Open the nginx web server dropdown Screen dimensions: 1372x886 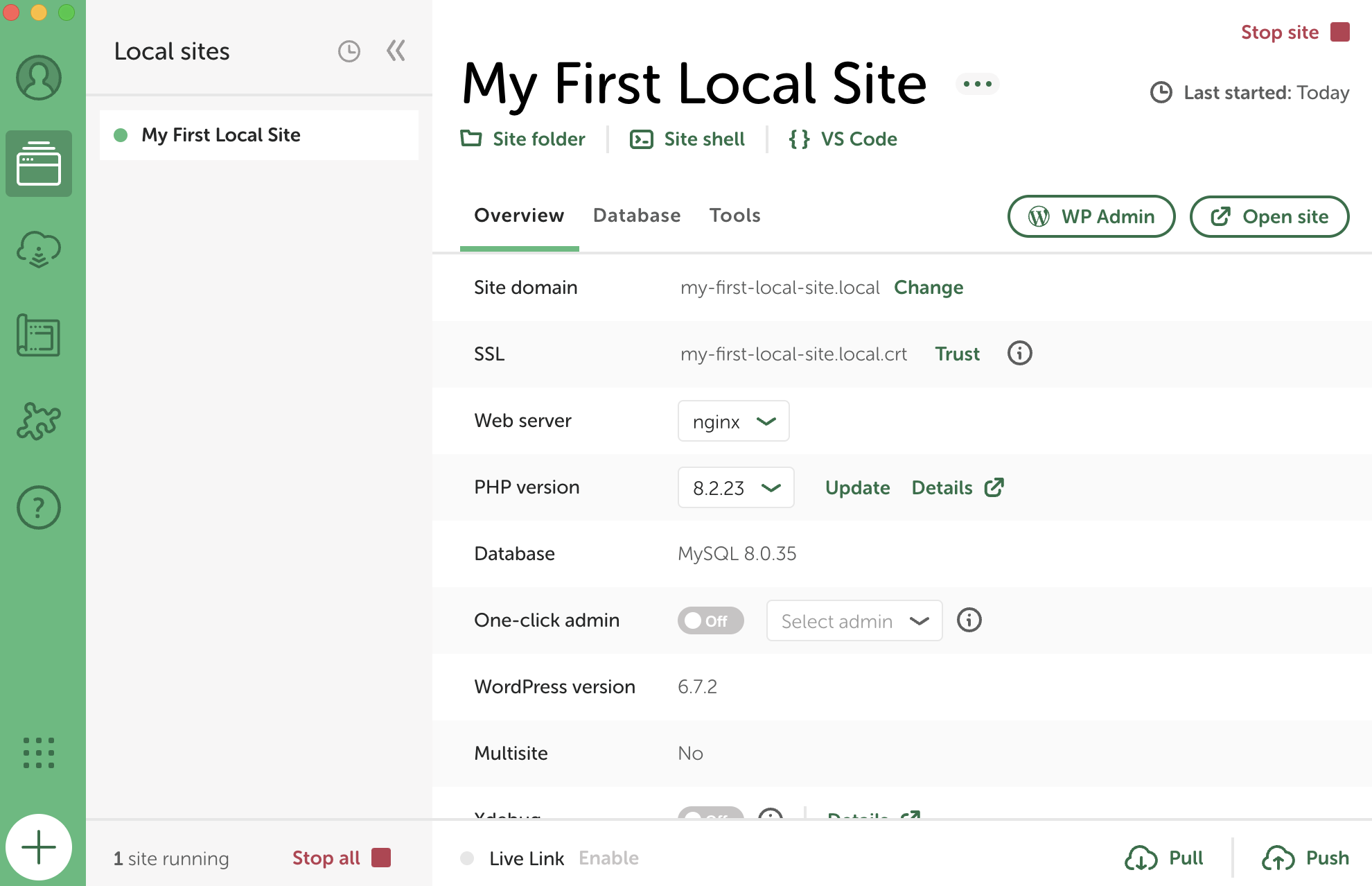733,421
